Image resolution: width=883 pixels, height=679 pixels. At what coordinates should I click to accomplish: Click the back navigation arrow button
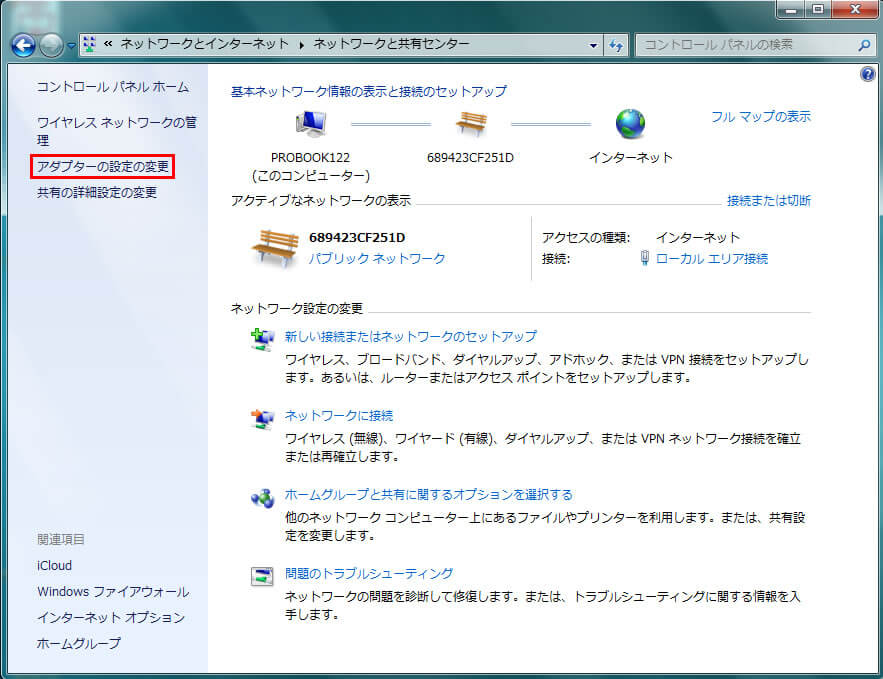tap(23, 45)
